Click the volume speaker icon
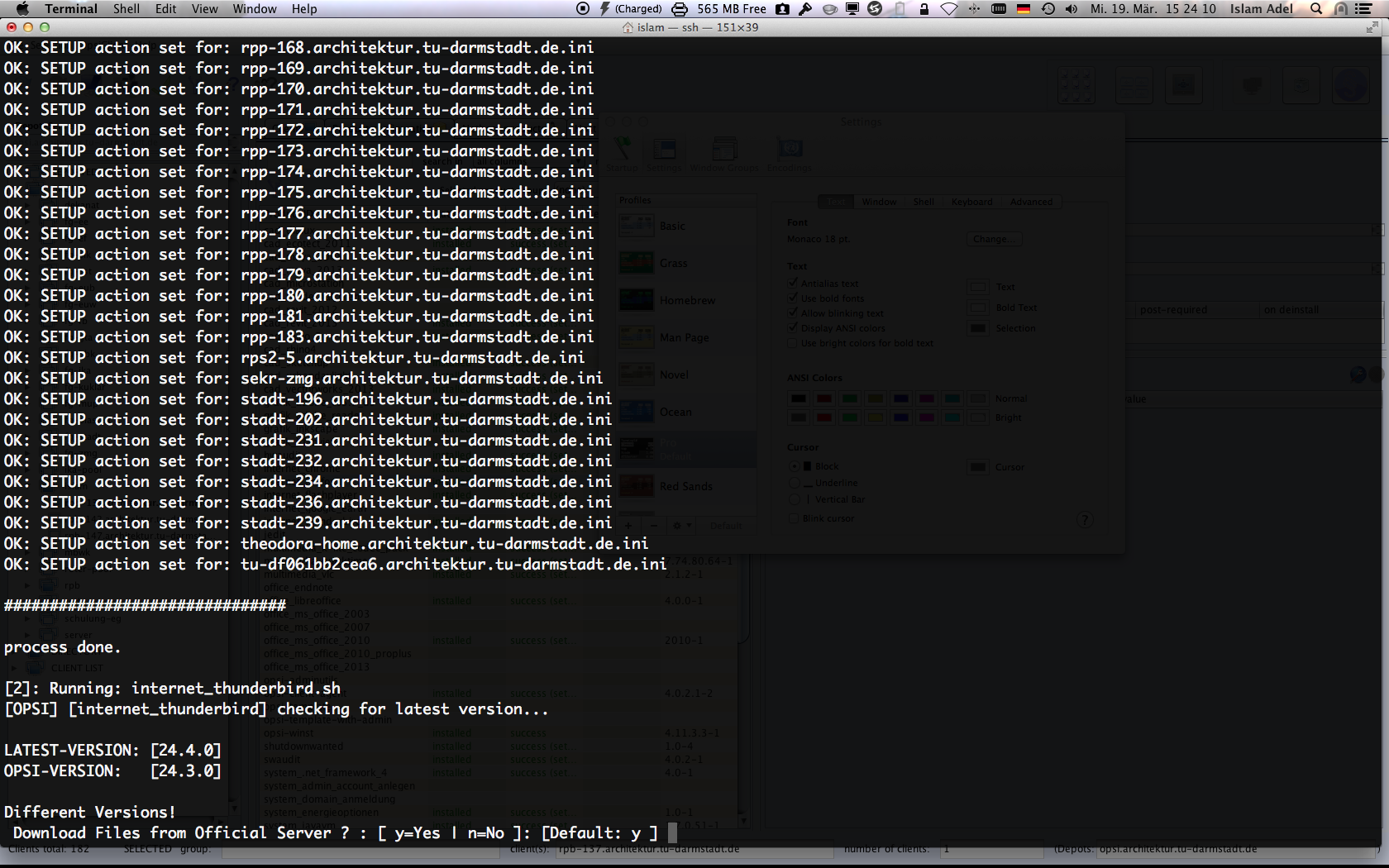 [x=1072, y=9]
